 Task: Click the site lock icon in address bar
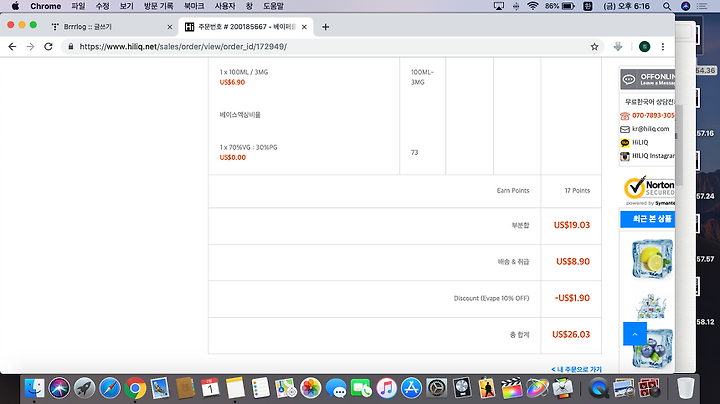pos(70,46)
